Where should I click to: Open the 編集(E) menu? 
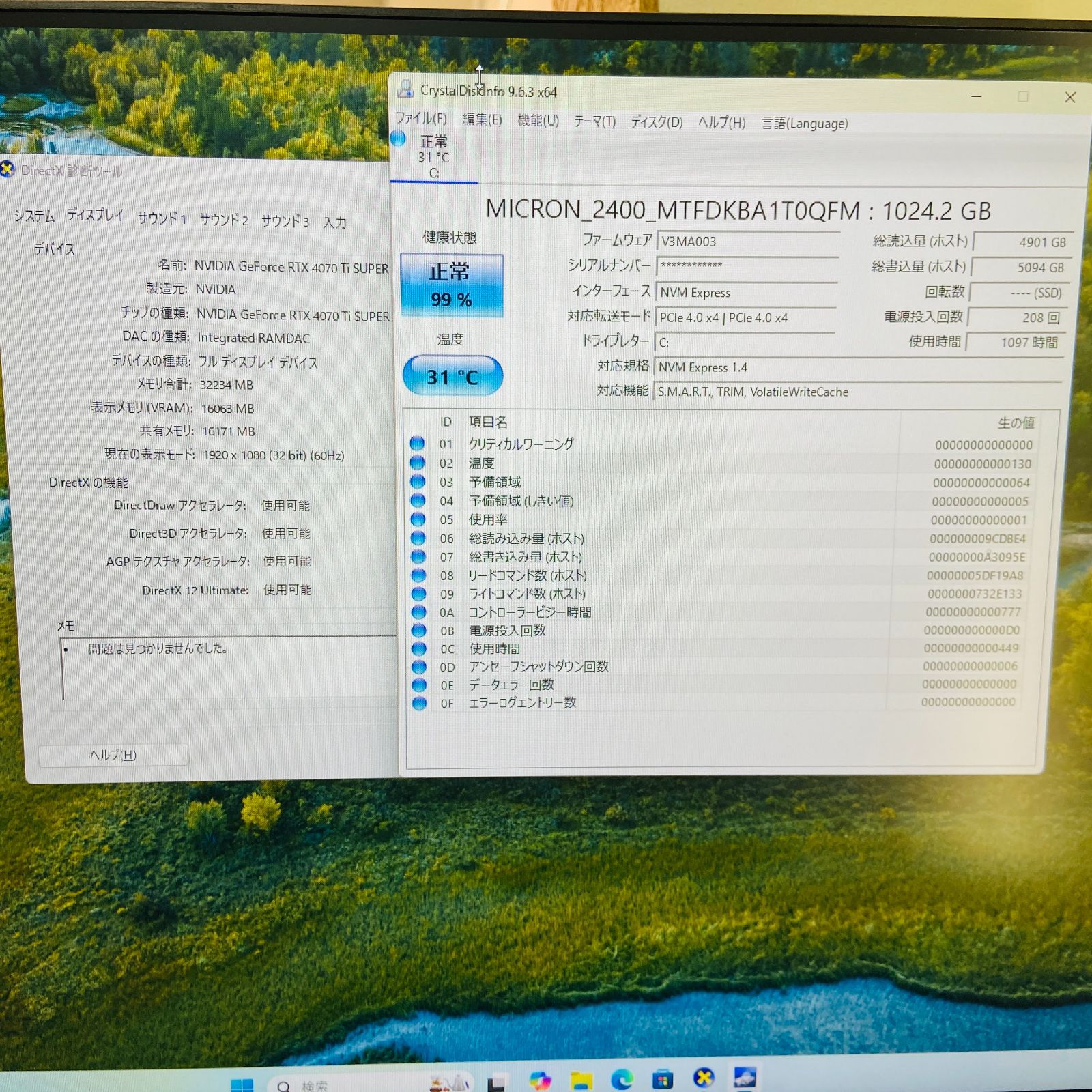point(482,119)
